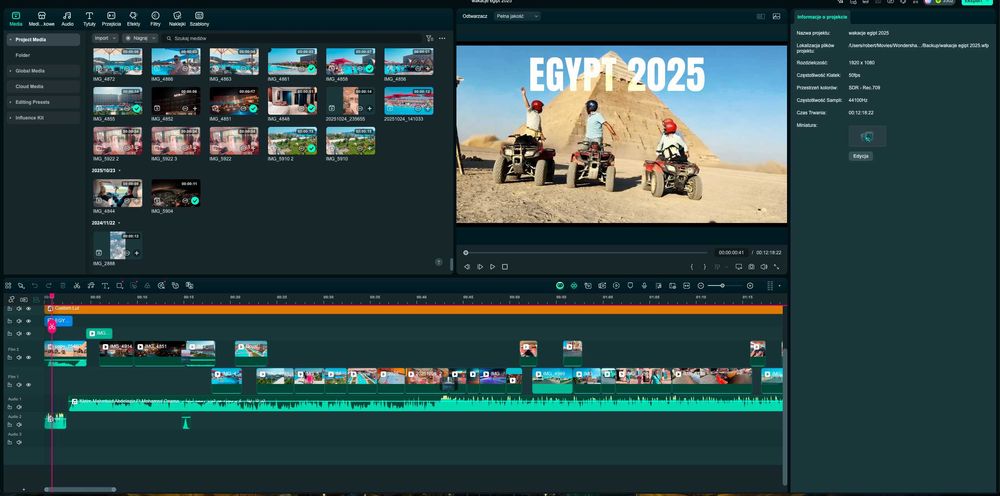
Task: Click the external monitor icon under preview
Action: (739, 266)
